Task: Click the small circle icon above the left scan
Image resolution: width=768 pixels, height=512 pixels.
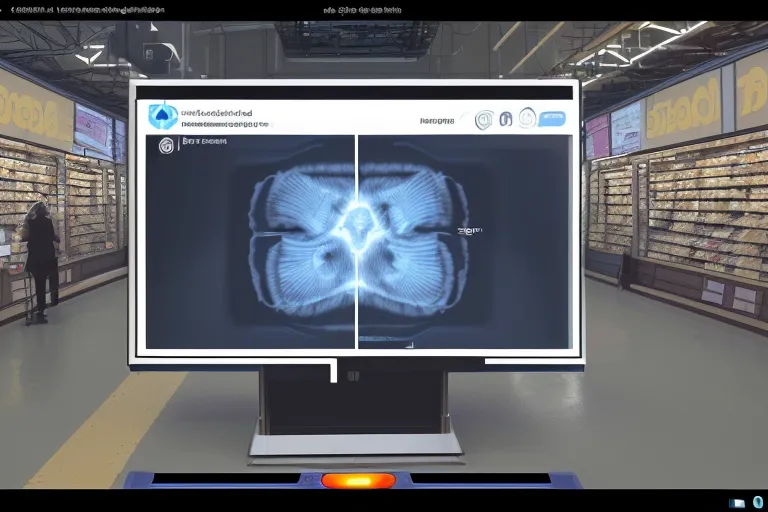Action: [x=166, y=146]
